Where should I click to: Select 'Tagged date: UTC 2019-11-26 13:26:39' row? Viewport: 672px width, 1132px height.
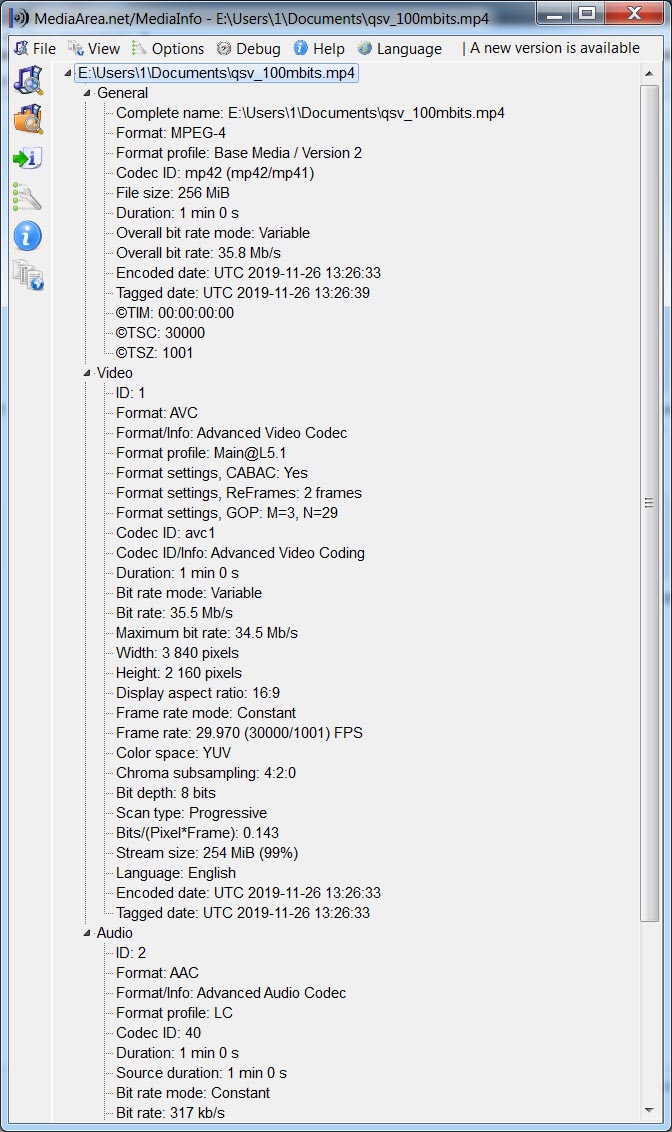tap(243, 293)
